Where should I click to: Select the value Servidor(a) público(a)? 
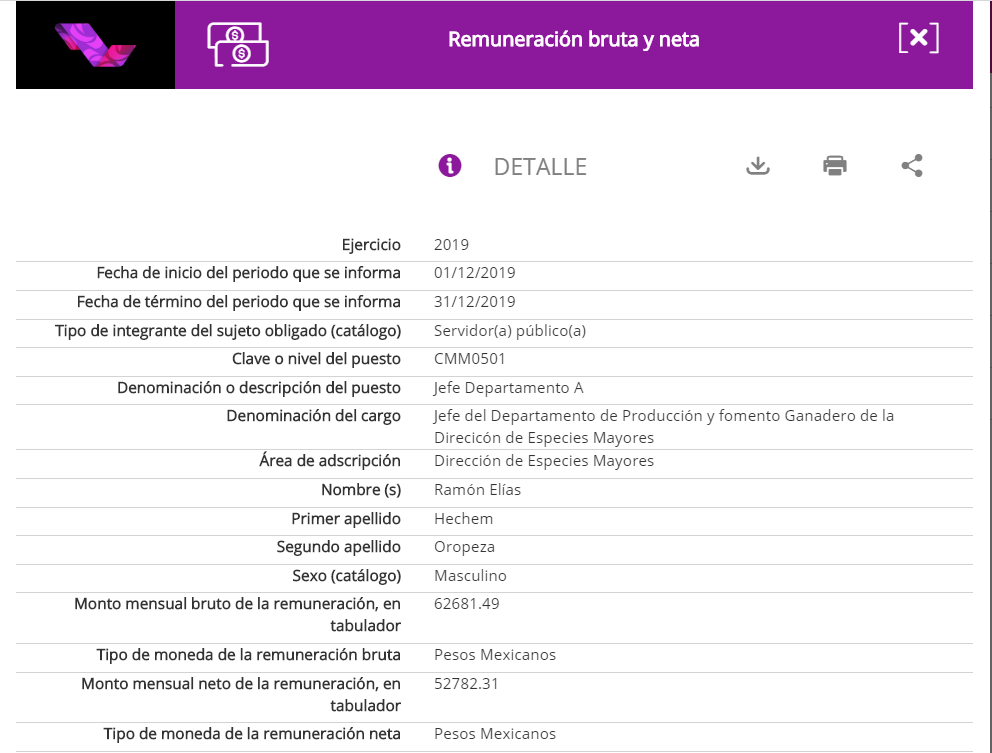tap(510, 331)
